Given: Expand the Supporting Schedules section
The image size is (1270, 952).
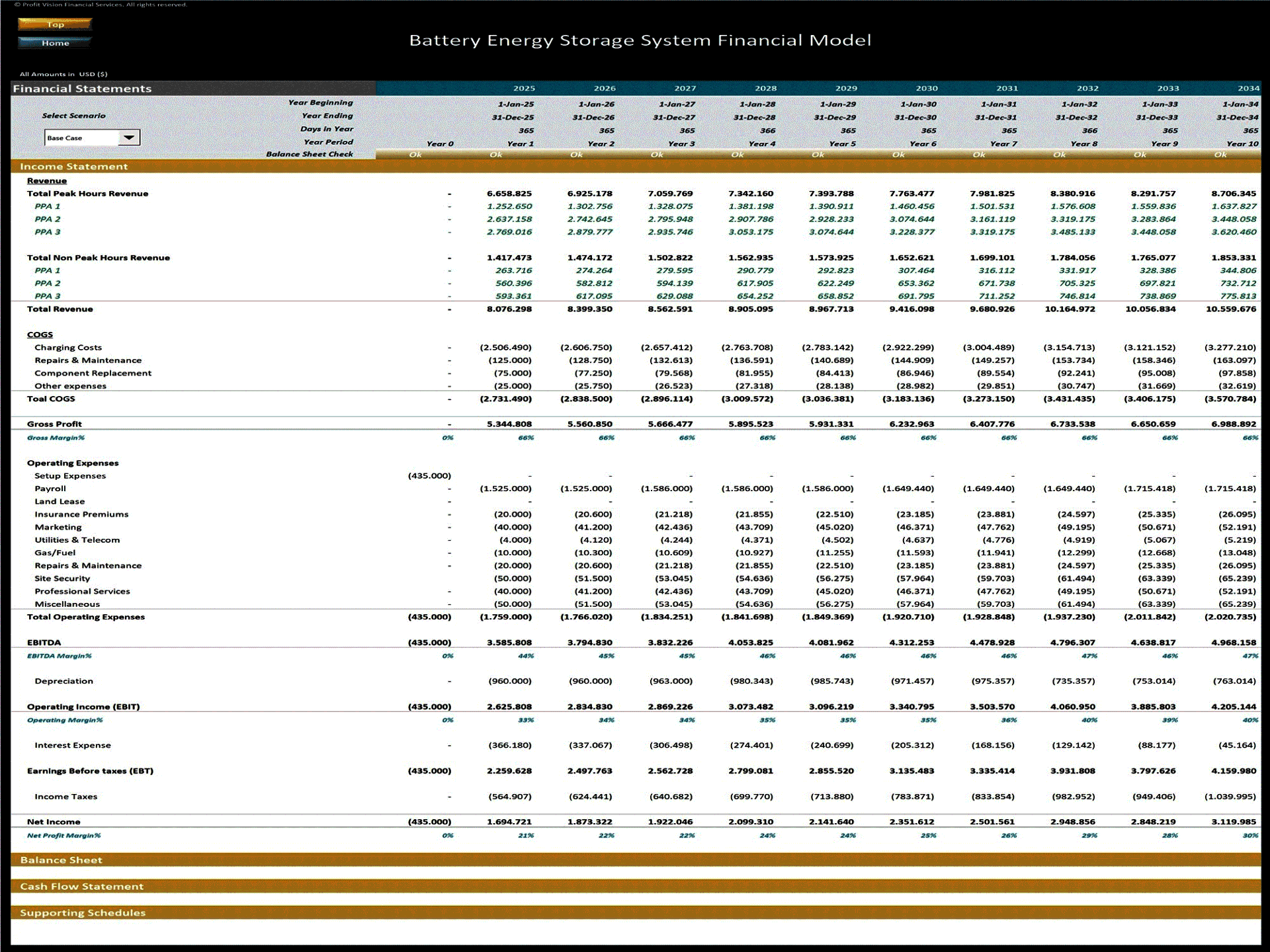Looking at the screenshot, I should point(636,913).
